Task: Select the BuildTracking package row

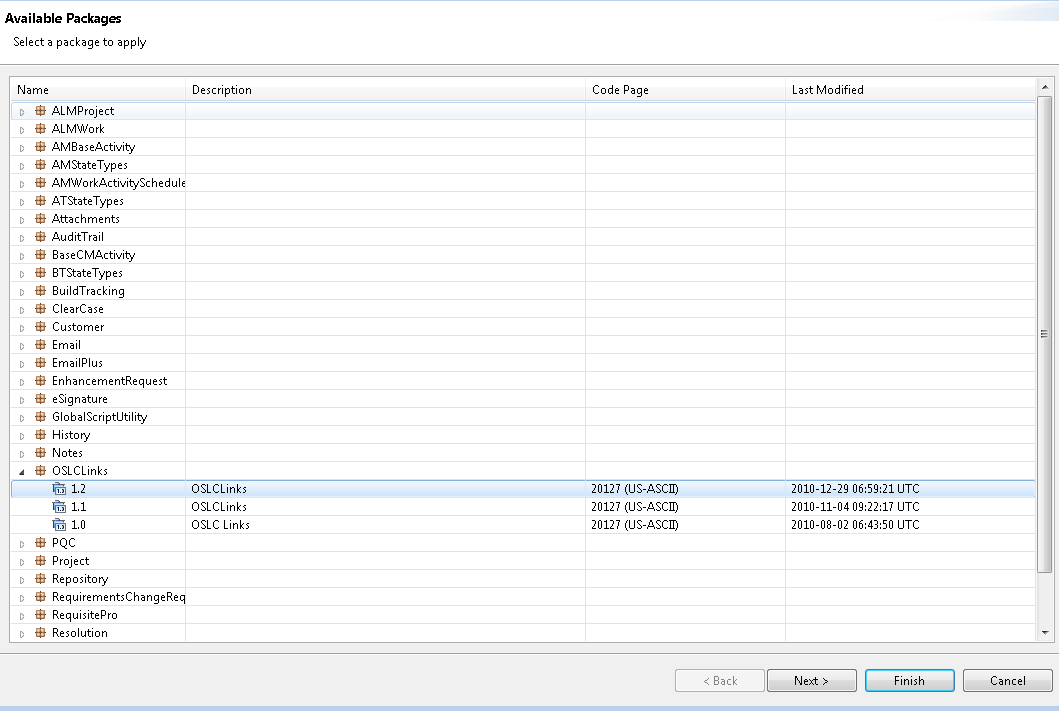Action: click(x=88, y=291)
